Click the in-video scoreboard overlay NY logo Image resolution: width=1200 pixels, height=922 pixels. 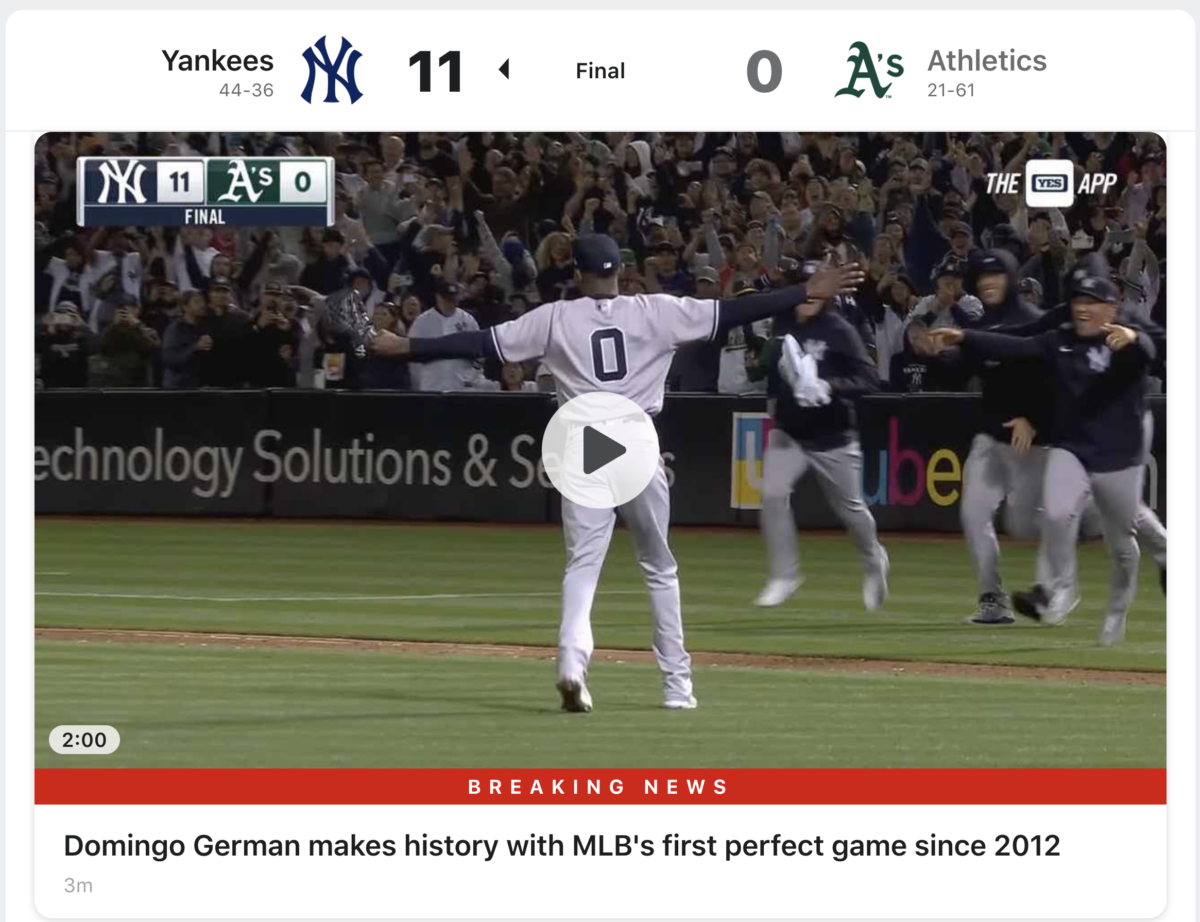(122, 183)
